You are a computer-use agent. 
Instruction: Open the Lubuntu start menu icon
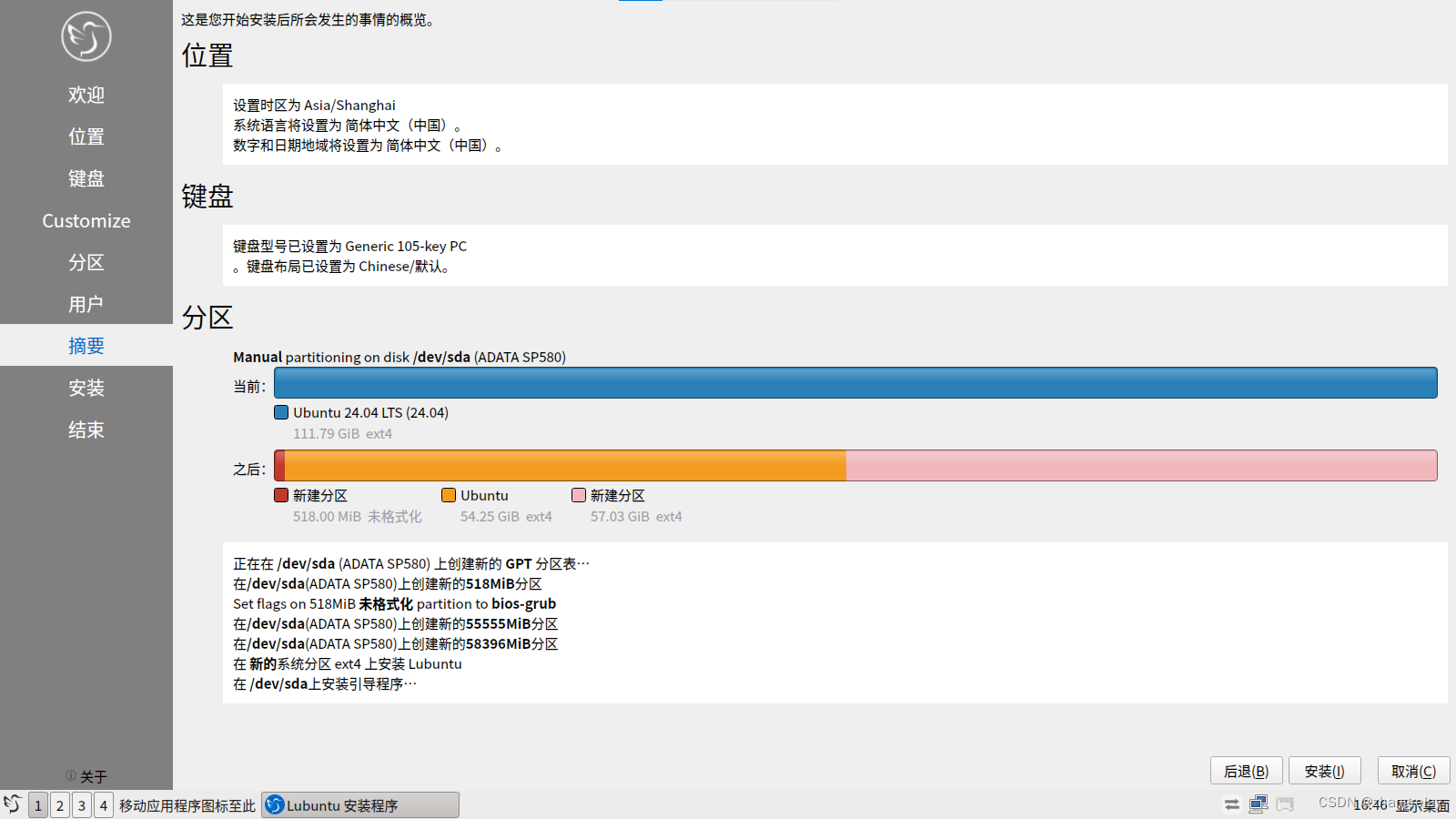click(13, 804)
